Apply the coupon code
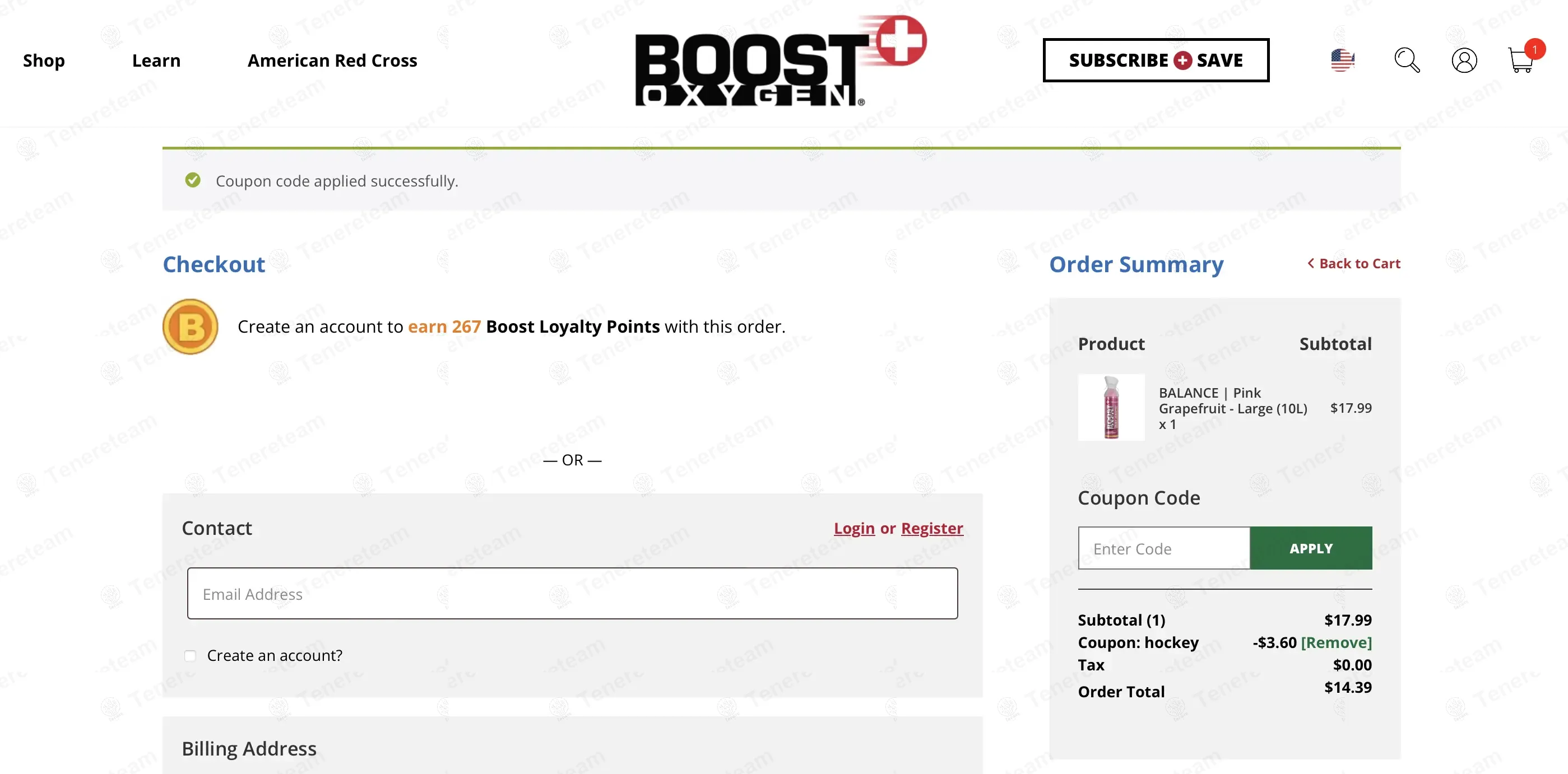Screen dimensions: 1568x774 pyautogui.click(x=1311, y=548)
